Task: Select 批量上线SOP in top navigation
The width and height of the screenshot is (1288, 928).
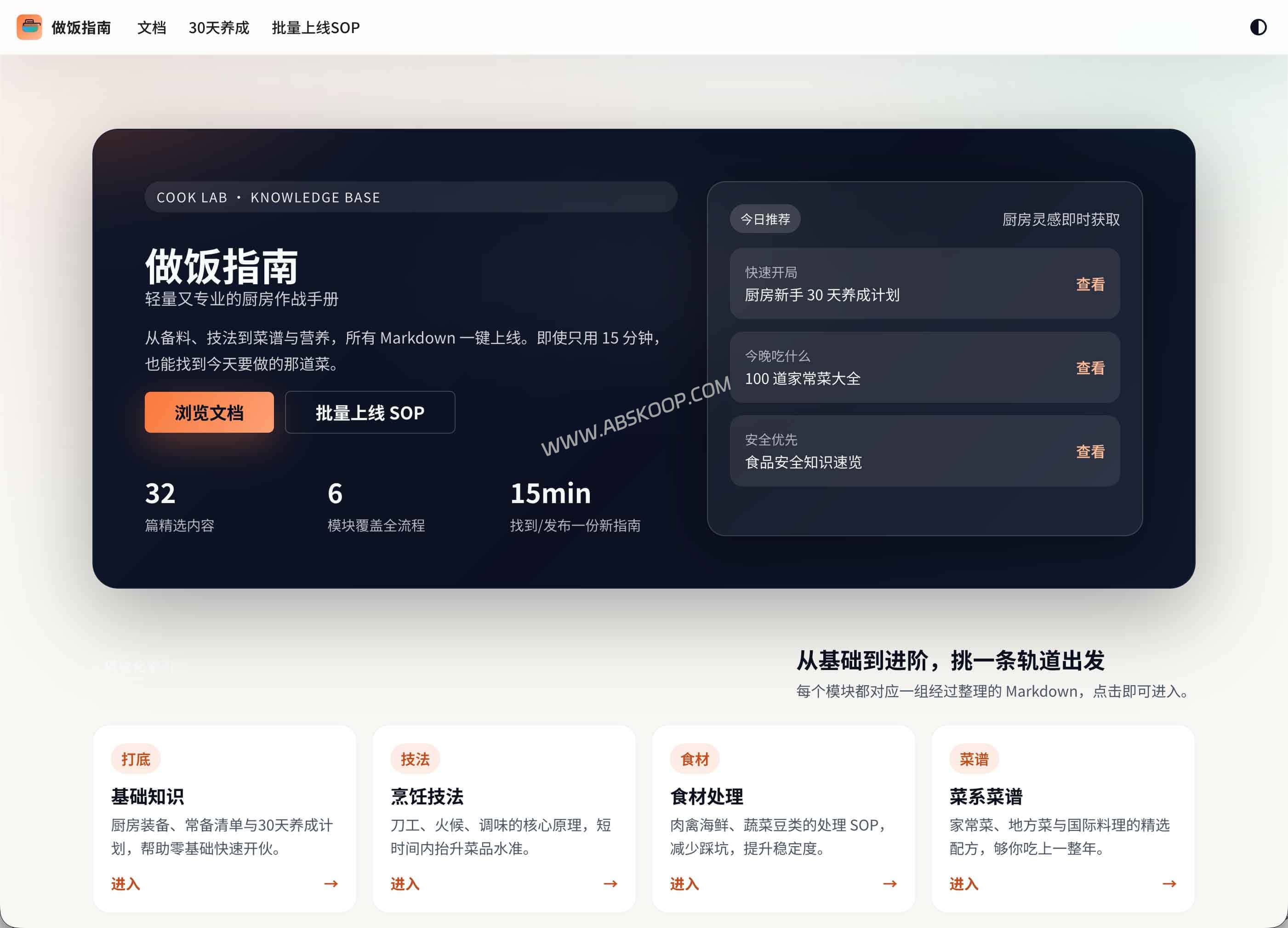Action: 315,28
